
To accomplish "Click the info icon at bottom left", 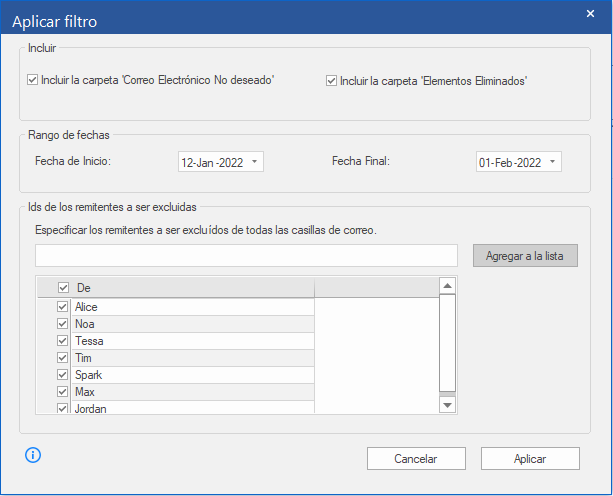I will point(33,455).
